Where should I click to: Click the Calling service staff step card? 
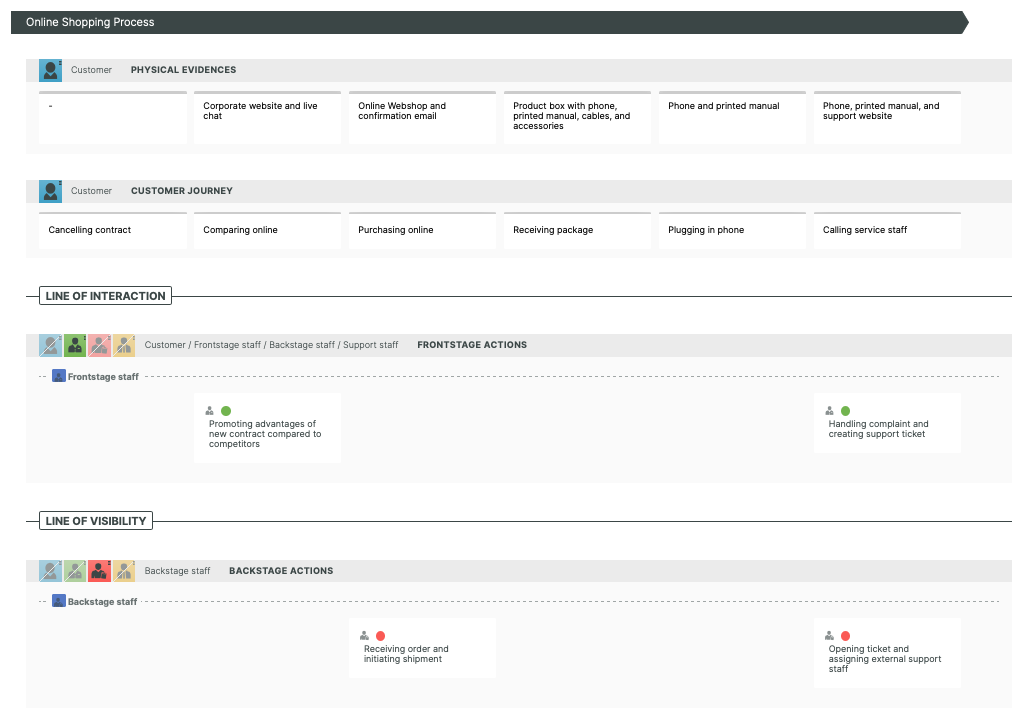pyautogui.click(x=887, y=231)
